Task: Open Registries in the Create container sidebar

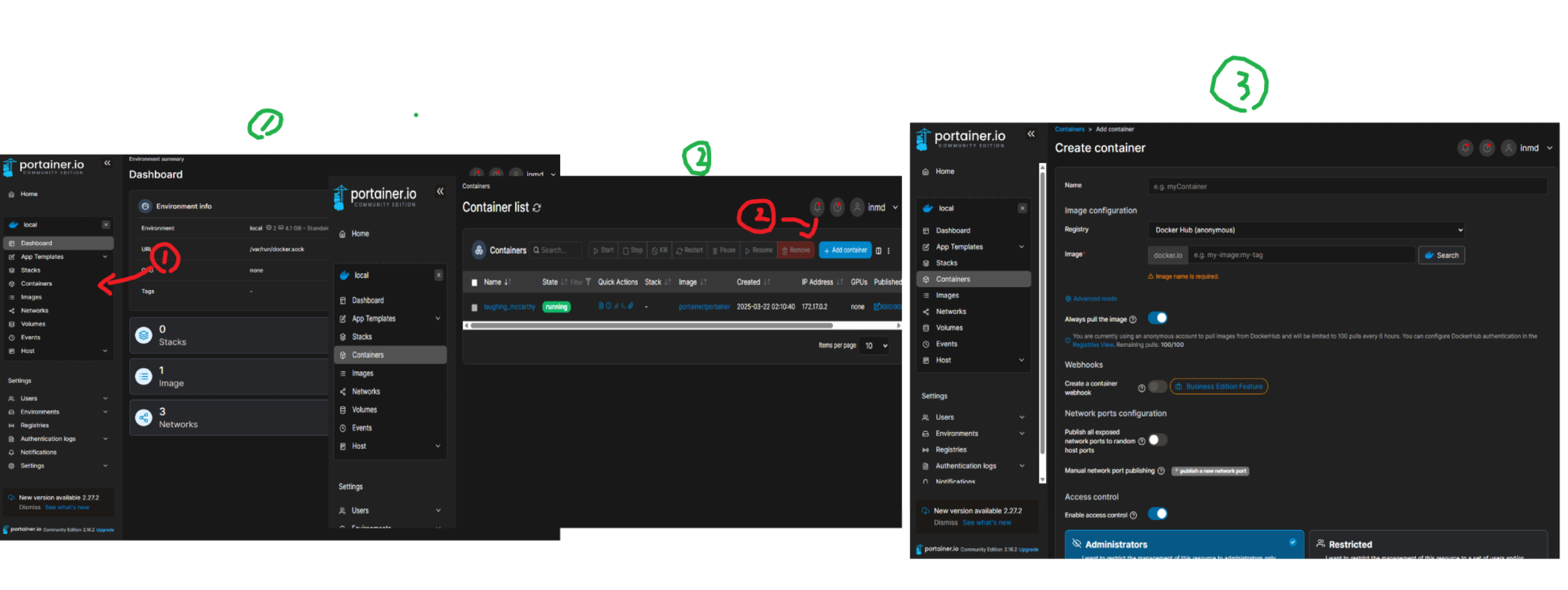Action: (x=951, y=450)
